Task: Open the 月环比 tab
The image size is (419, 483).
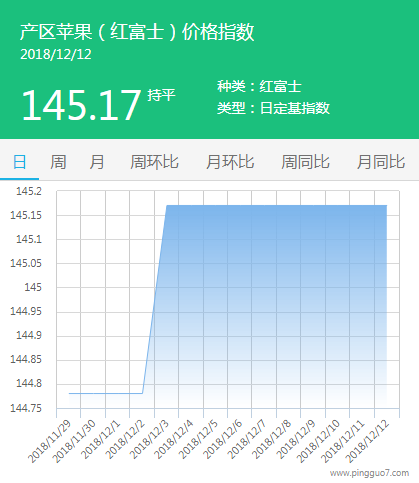Action: pyautogui.click(x=230, y=162)
